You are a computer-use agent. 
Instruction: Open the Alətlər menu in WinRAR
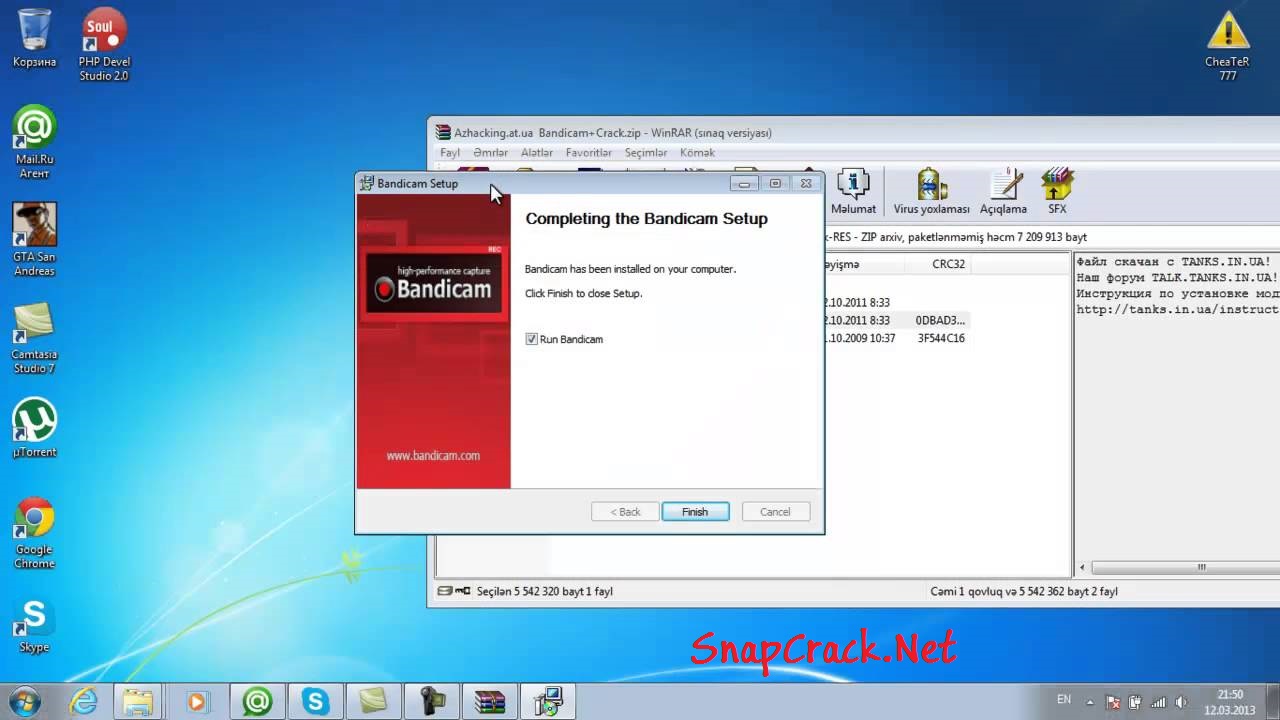537,153
